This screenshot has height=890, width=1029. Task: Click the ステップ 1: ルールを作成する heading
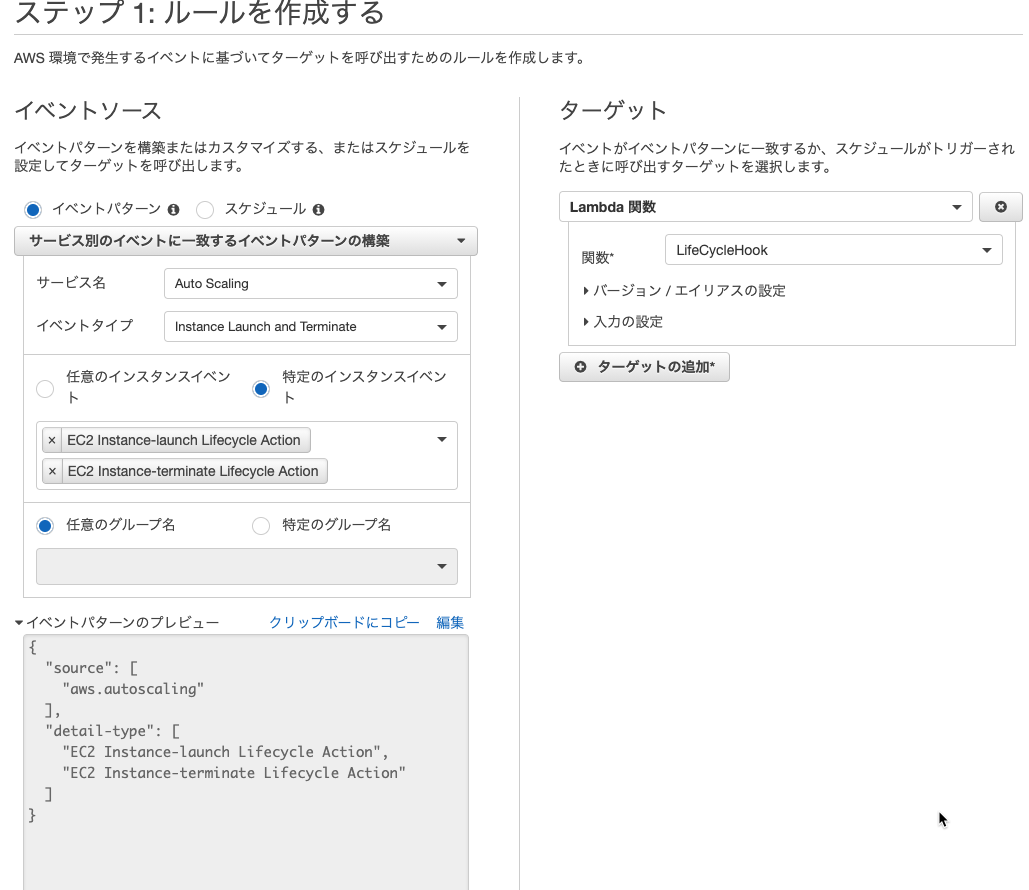[200, 12]
